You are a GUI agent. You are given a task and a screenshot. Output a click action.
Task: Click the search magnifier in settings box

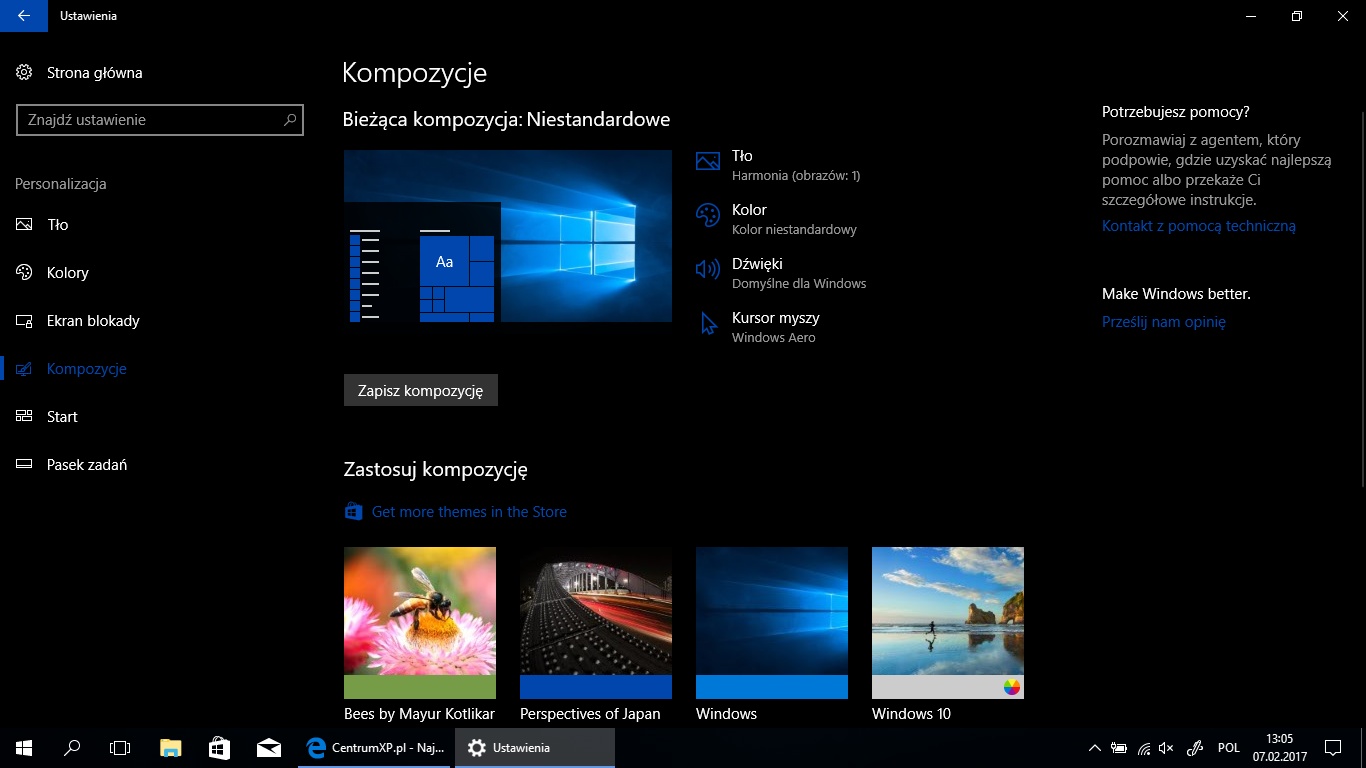coord(290,120)
